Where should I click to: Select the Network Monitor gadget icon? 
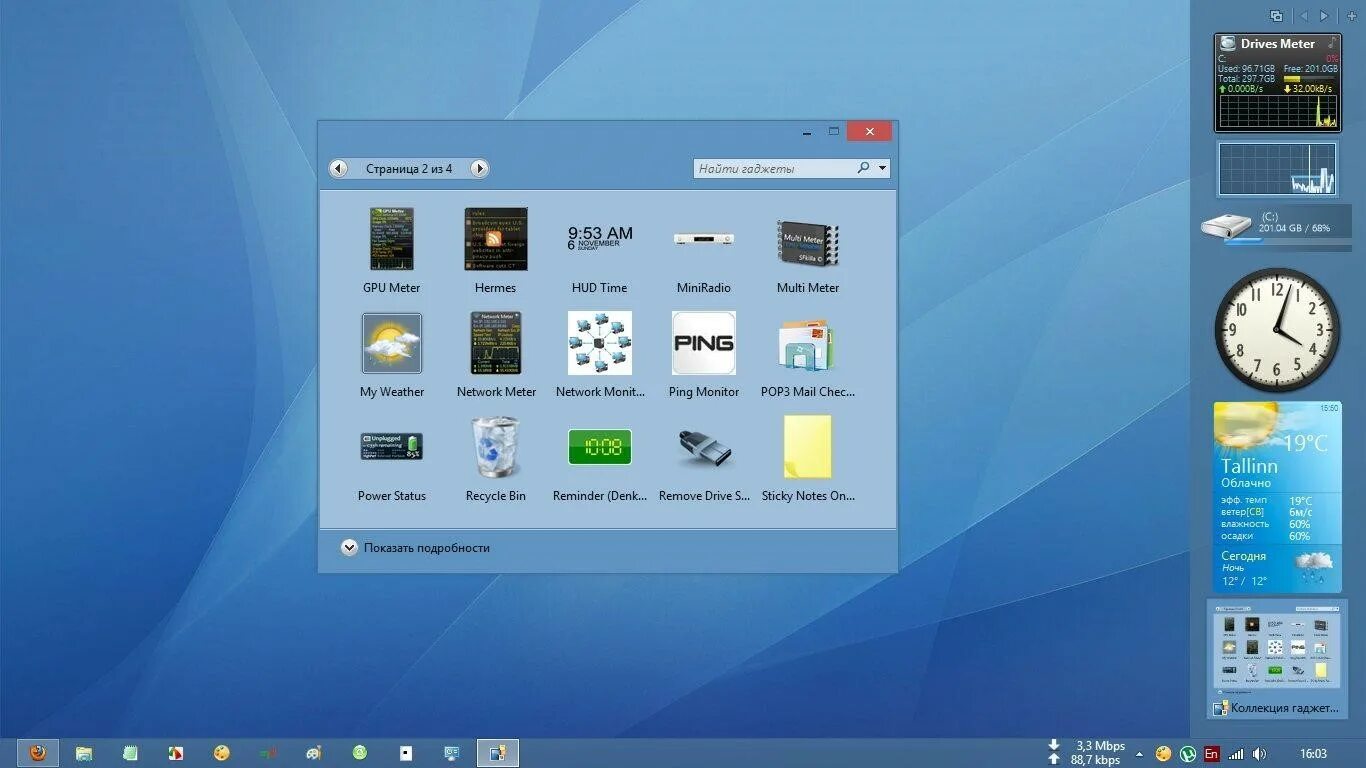pos(600,343)
